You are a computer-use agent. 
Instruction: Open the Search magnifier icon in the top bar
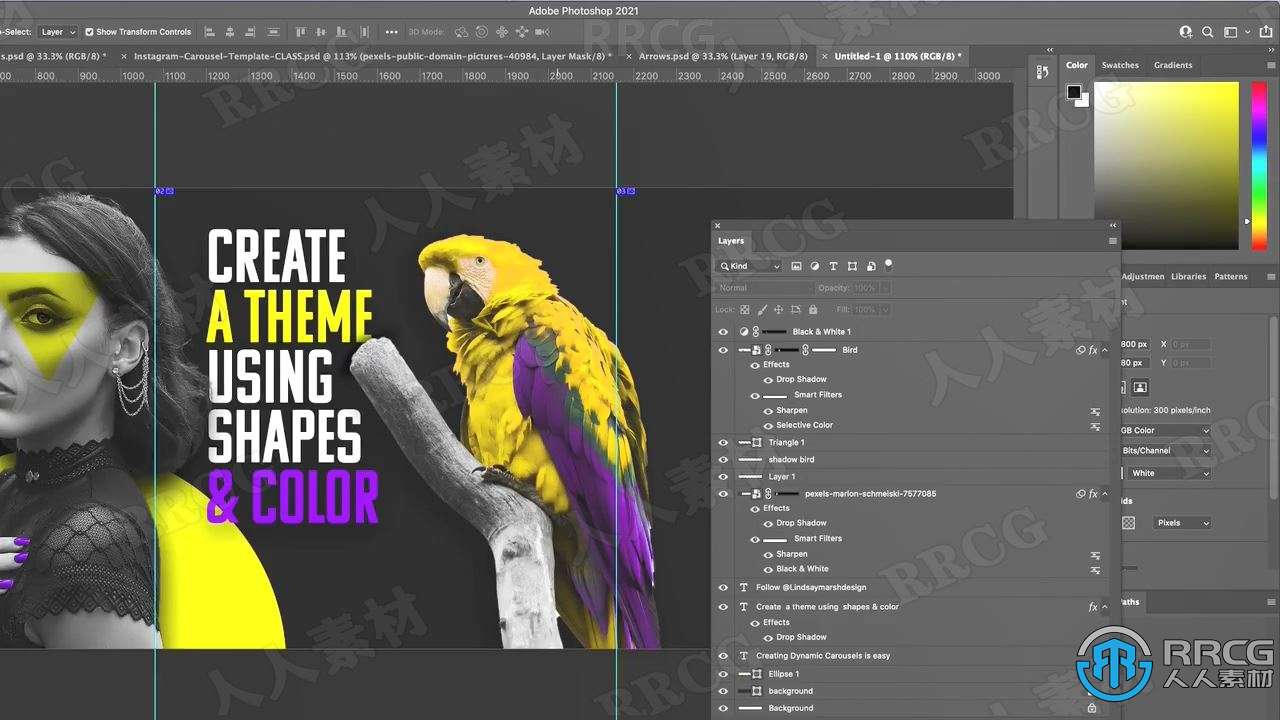tap(1208, 32)
